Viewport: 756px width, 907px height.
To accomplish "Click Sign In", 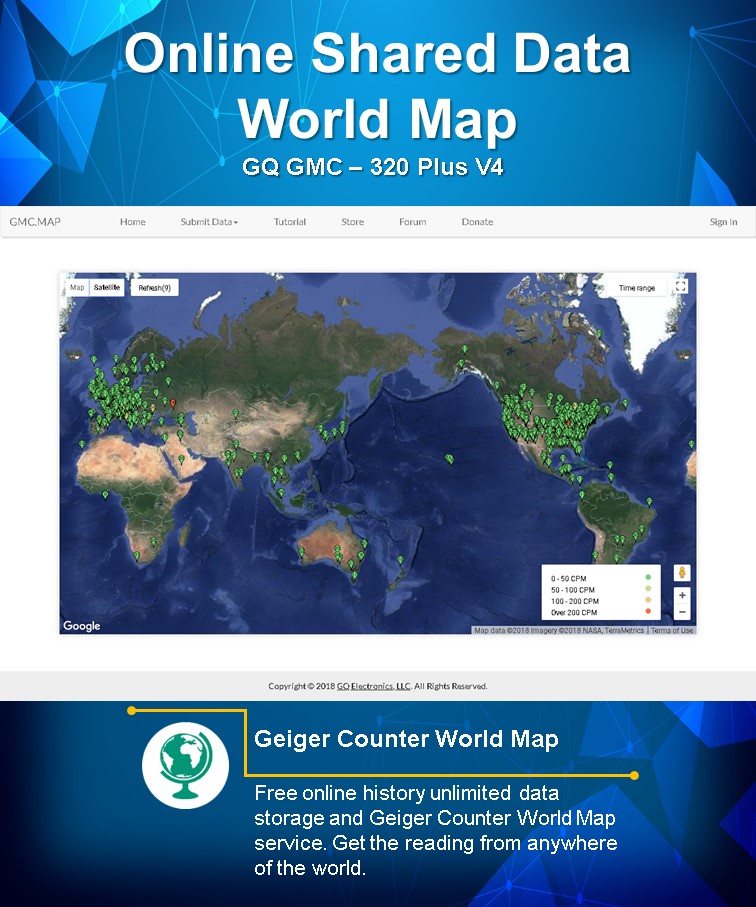I will click(724, 222).
